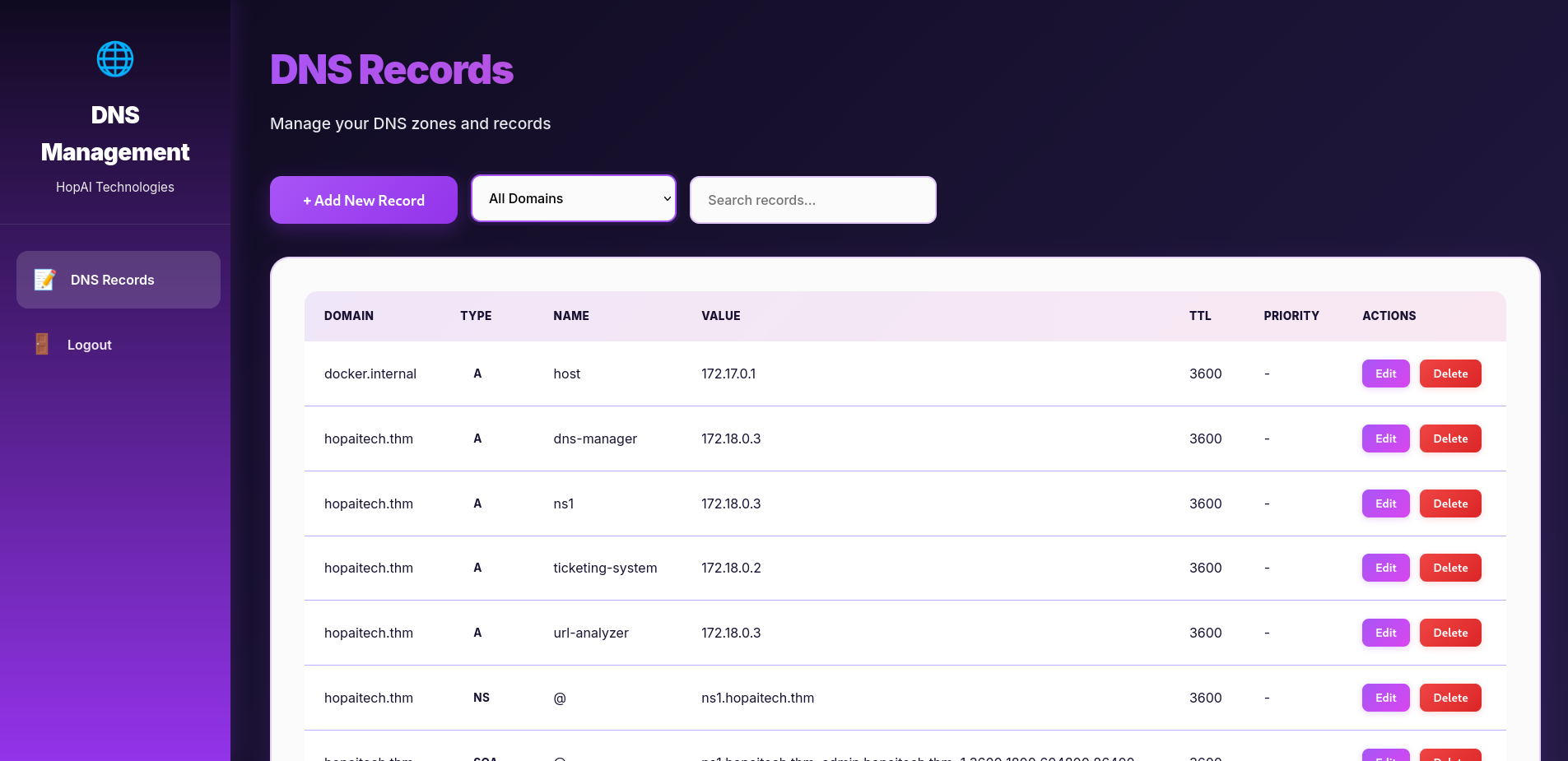
Task: Select Logout in the sidebar
Action: 89,345
